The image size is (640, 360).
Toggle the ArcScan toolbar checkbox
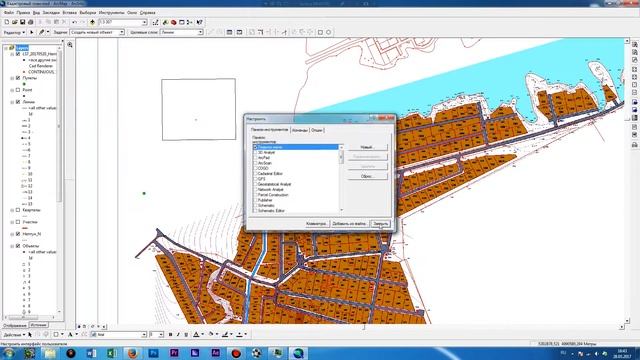click(x=256, y=163)
